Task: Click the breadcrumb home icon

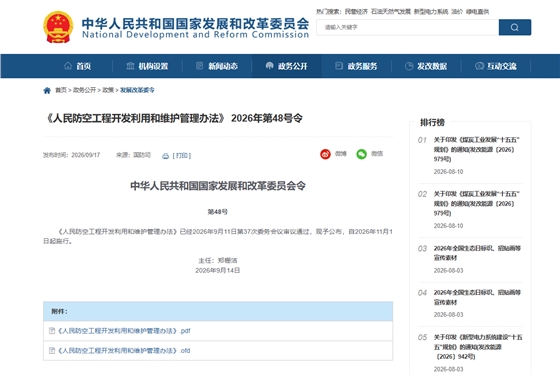Action: pyautogui.click(x=47, y=90)
